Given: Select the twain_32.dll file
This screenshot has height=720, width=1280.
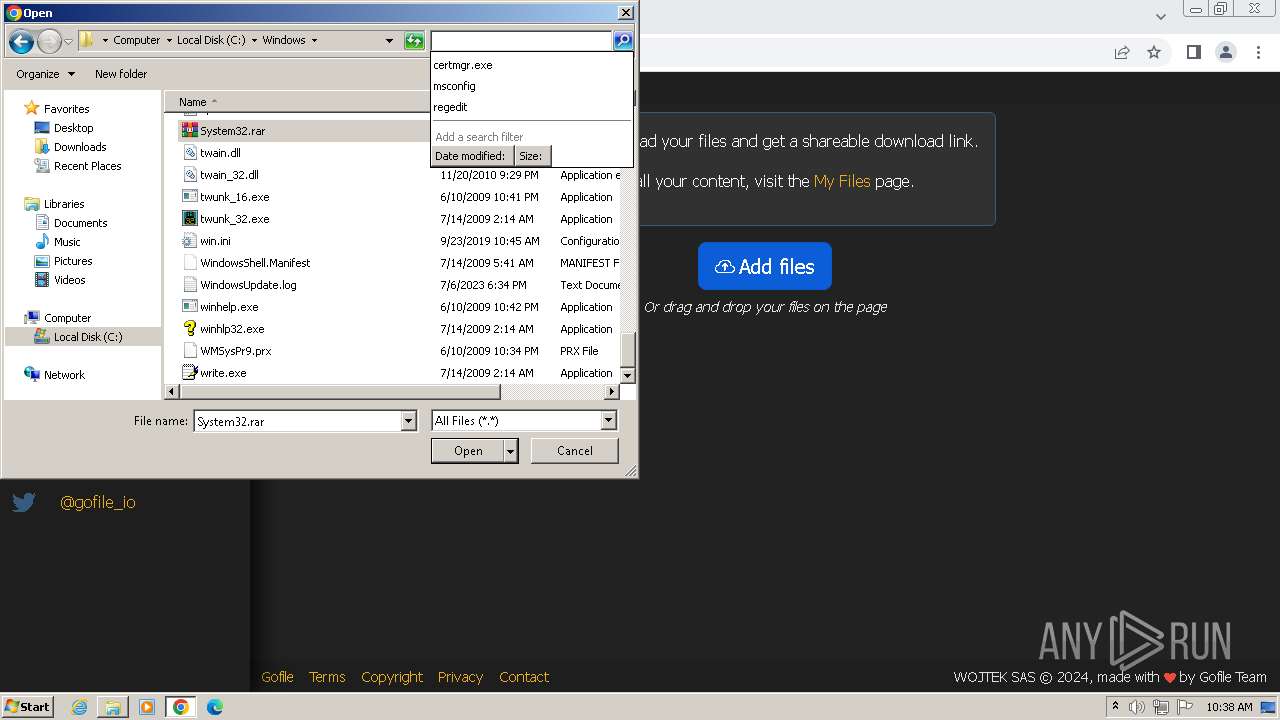Looking at the screenshot, I should pyautogui.click(x=221, y=175).
